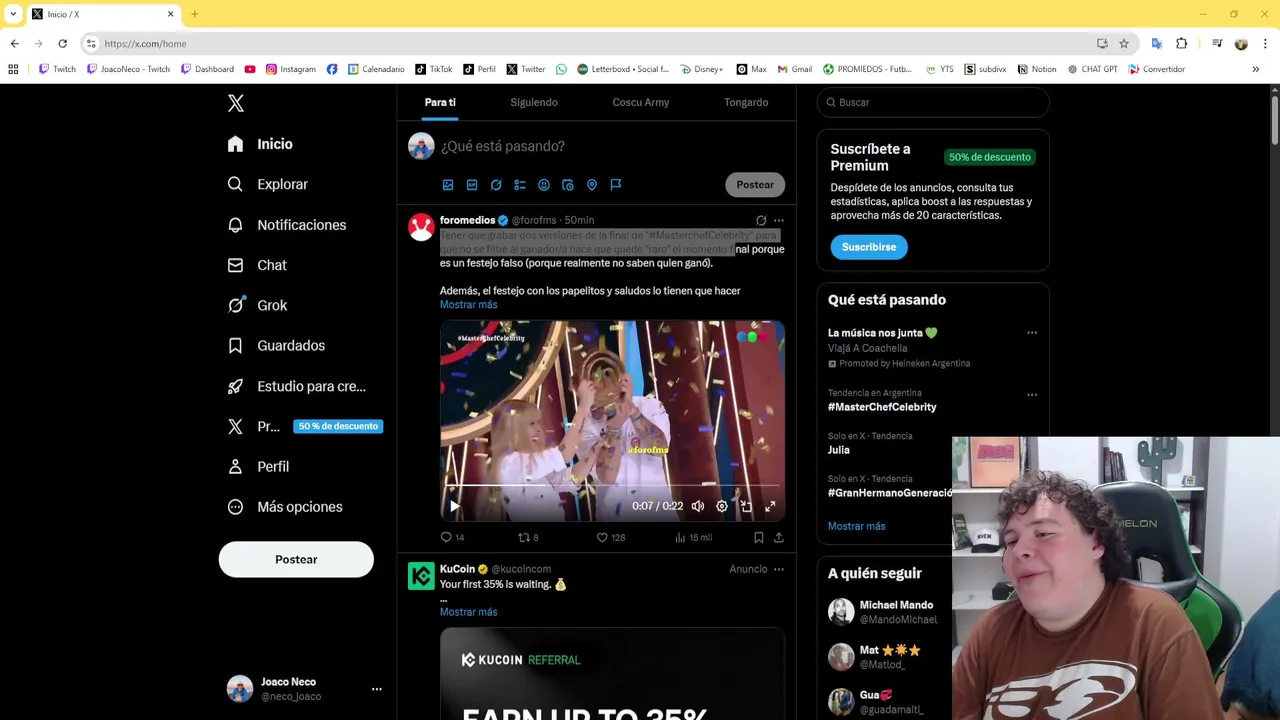Click the Buscar search field
Viewport: 1280px width, 720px height.
(933, 102)
